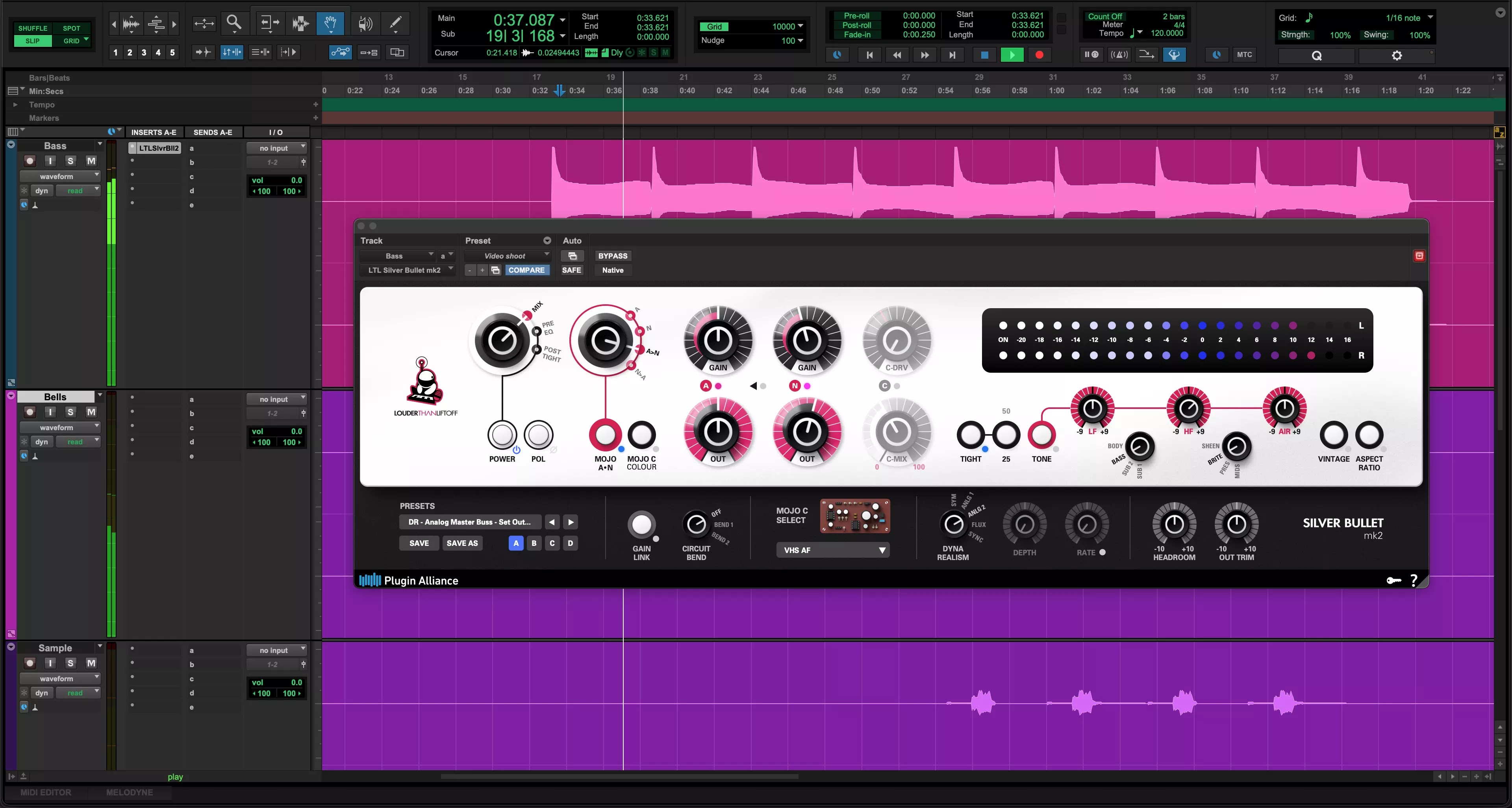Select the Zoomer magnifier tool
Image resolution: width=1512 pixels, height=808 pixels.
click(233, 23)
